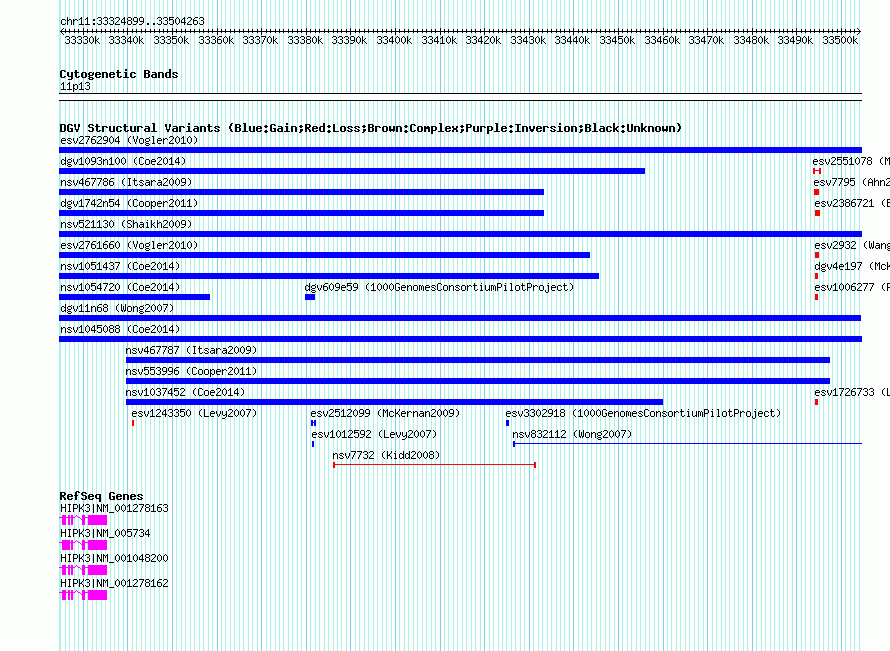Click the dgv609e59 small blue gain block
The height and width of the screenshot is (651, 890).
pyautogui.click(x=310, y=297)
